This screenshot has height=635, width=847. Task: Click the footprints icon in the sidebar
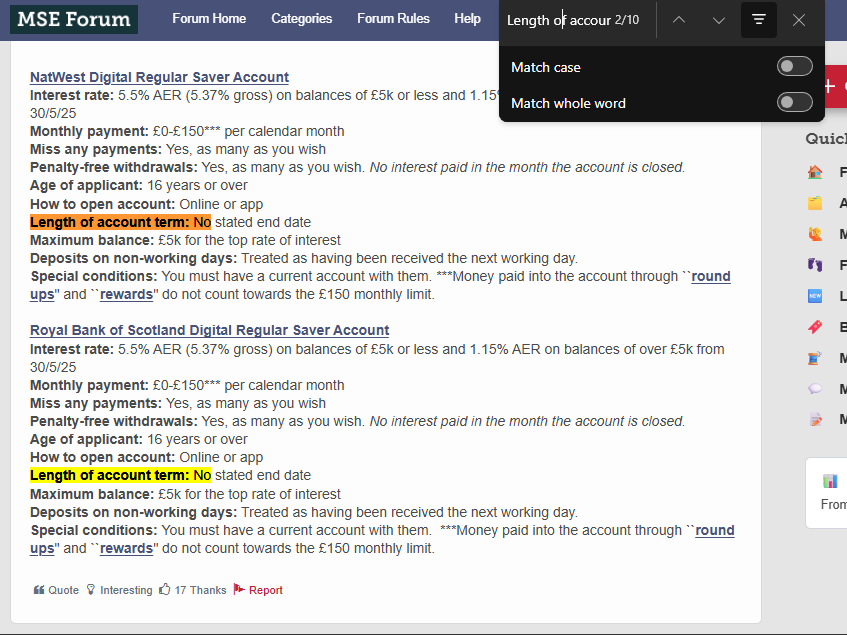pyautogui.click(x=815, y=266)
